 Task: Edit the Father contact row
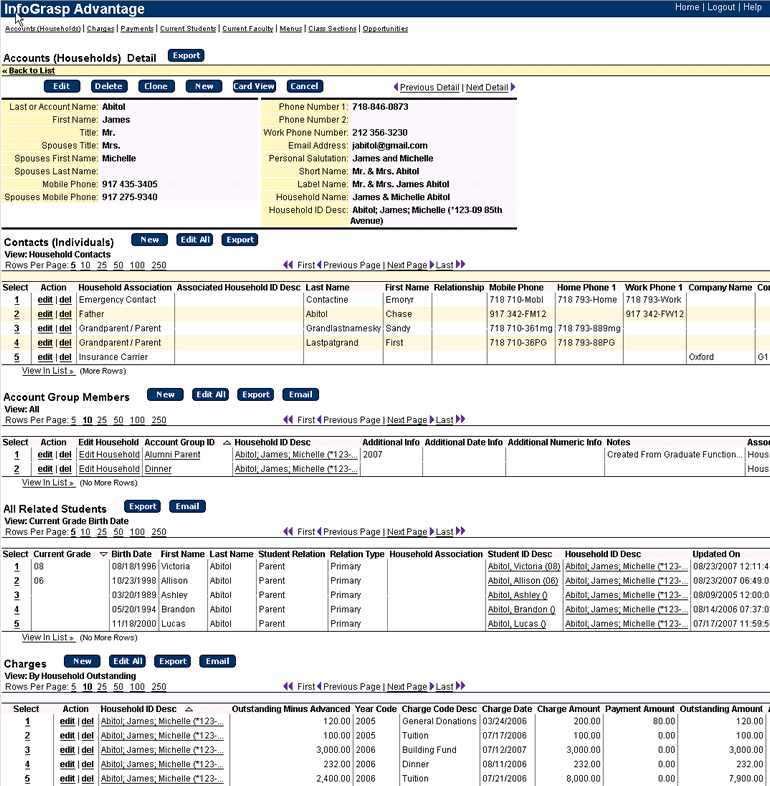[45, 314]
